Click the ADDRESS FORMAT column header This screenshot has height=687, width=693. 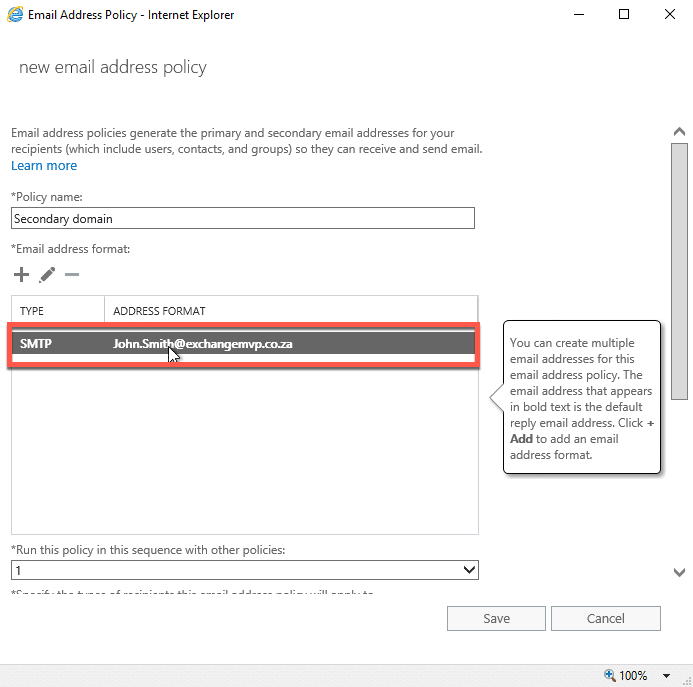291,311
